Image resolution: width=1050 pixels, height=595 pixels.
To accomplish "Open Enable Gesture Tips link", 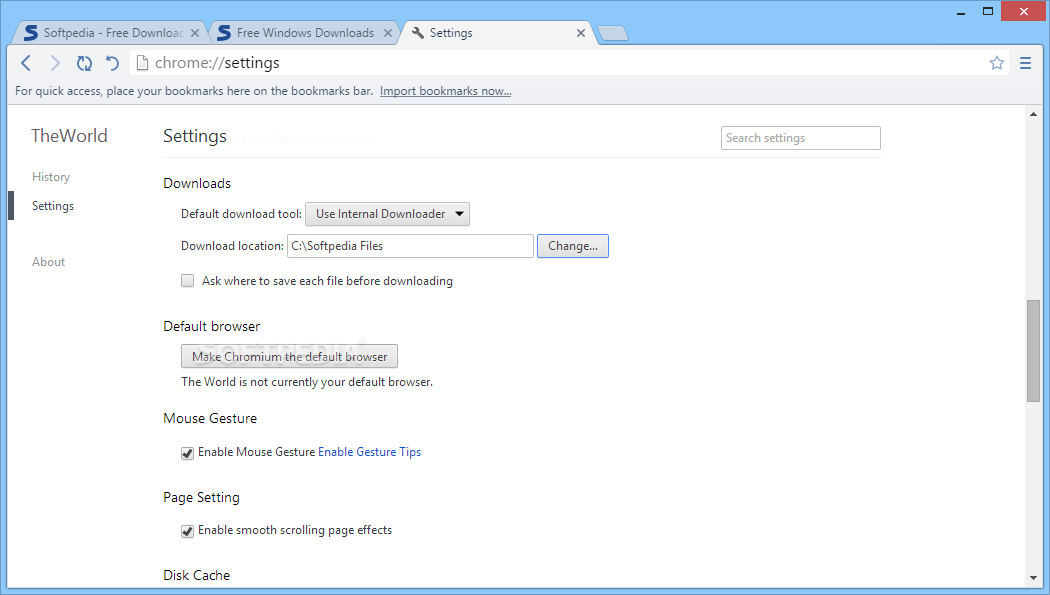I will click(370, 452).
